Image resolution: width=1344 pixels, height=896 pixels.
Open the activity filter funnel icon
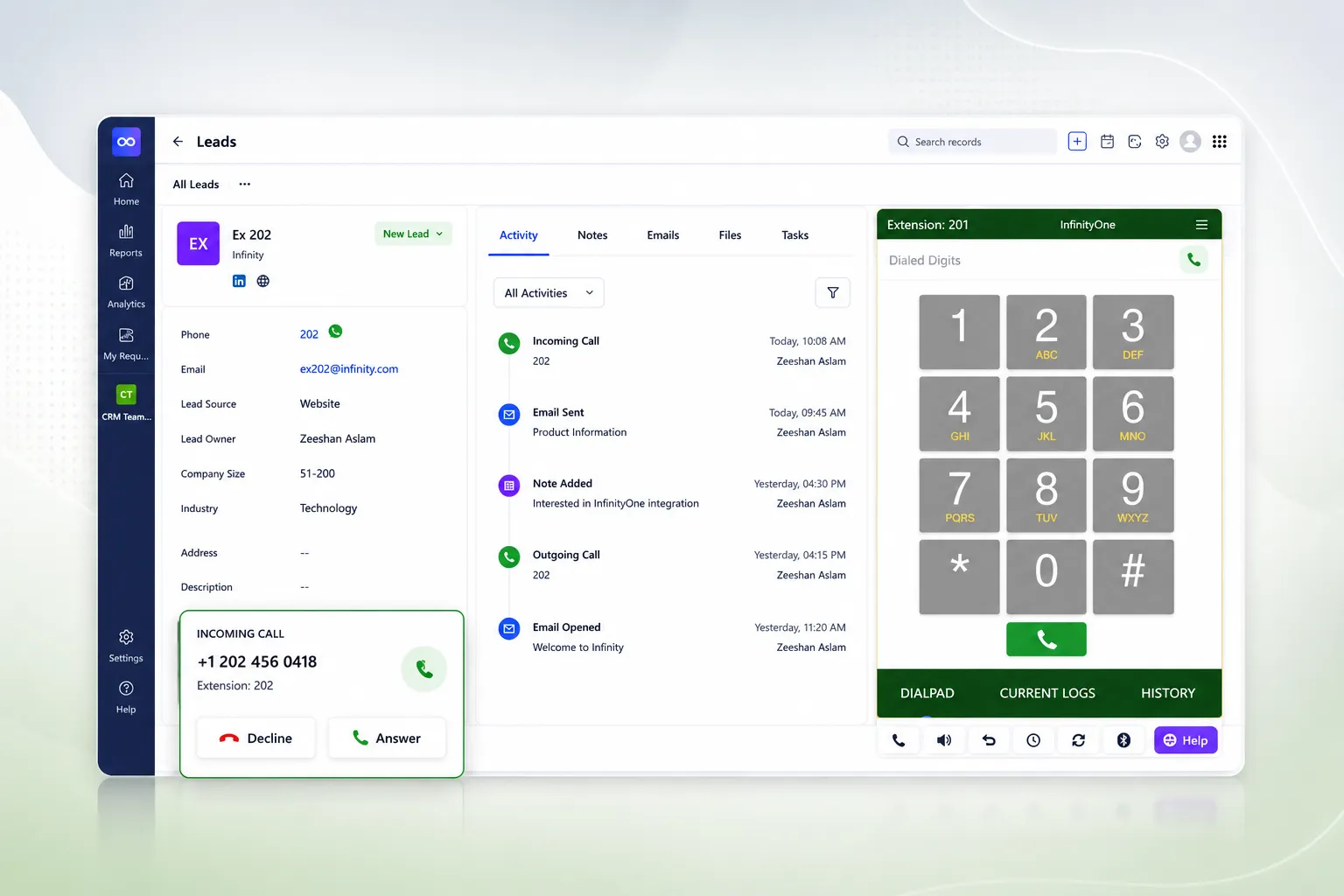point(833,293)
